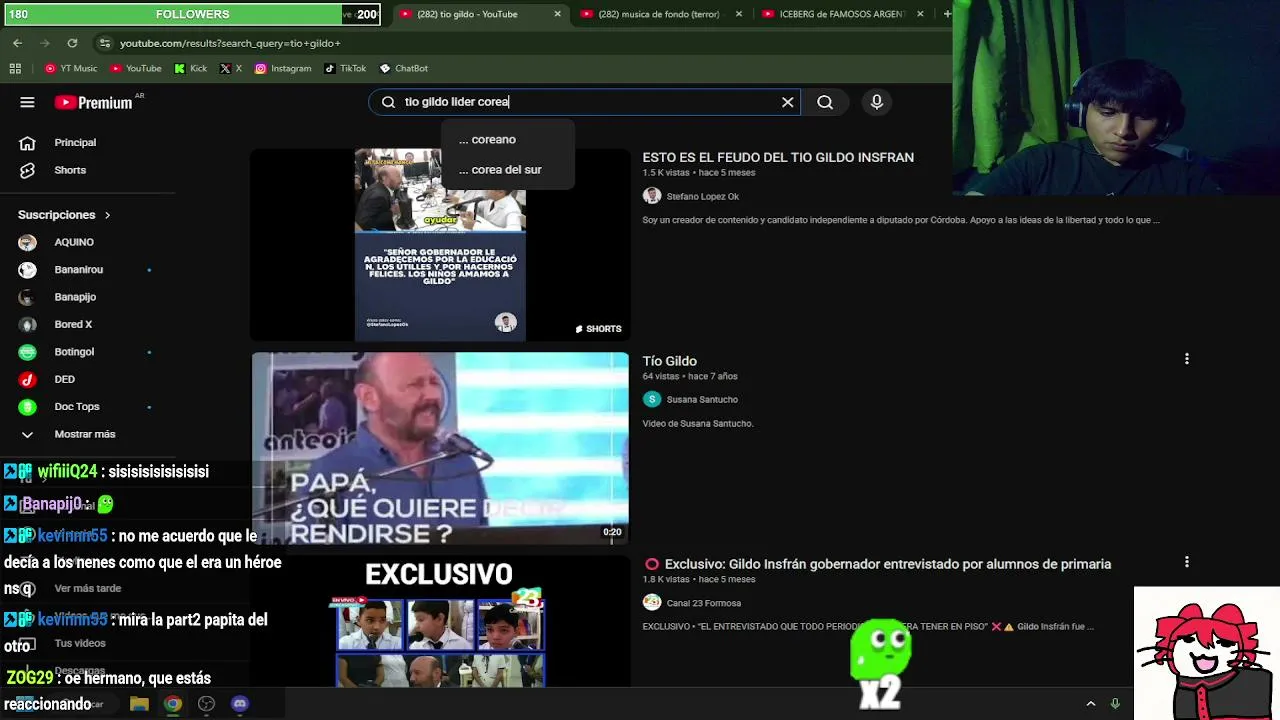Viewport: 1280px width, 720px height.
Task: Start voice search with the microphone
Action: tap(877, 102)
